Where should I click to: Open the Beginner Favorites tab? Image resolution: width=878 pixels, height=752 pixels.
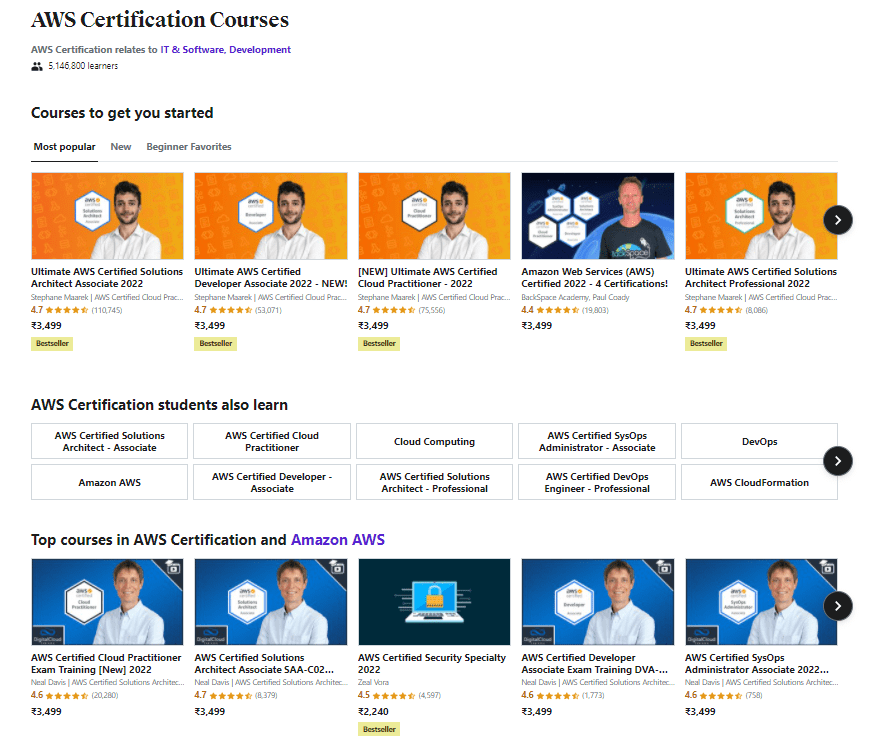tap(189, 147)
